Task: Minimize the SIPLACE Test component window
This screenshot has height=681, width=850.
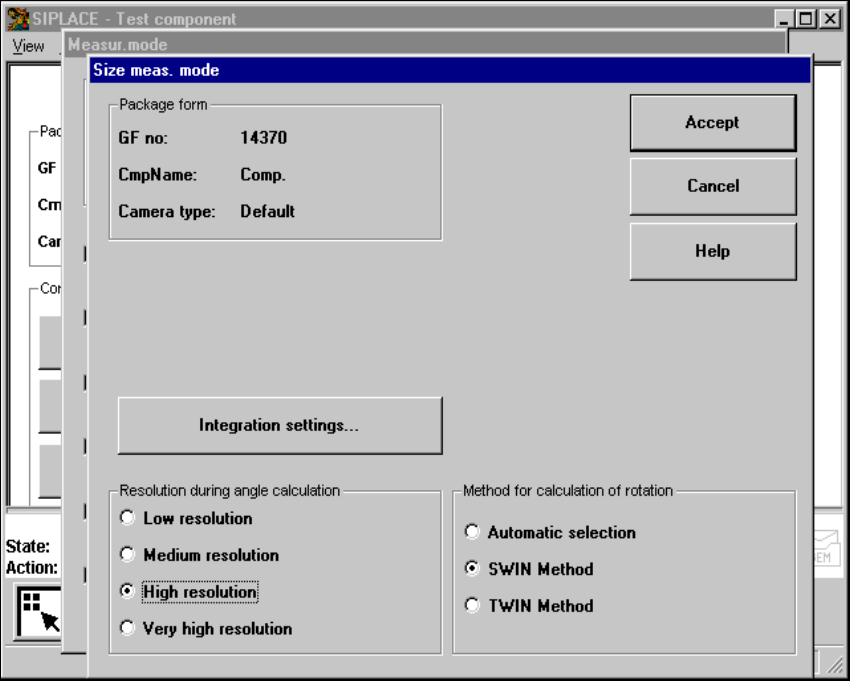Action: (x=784, y=20)
